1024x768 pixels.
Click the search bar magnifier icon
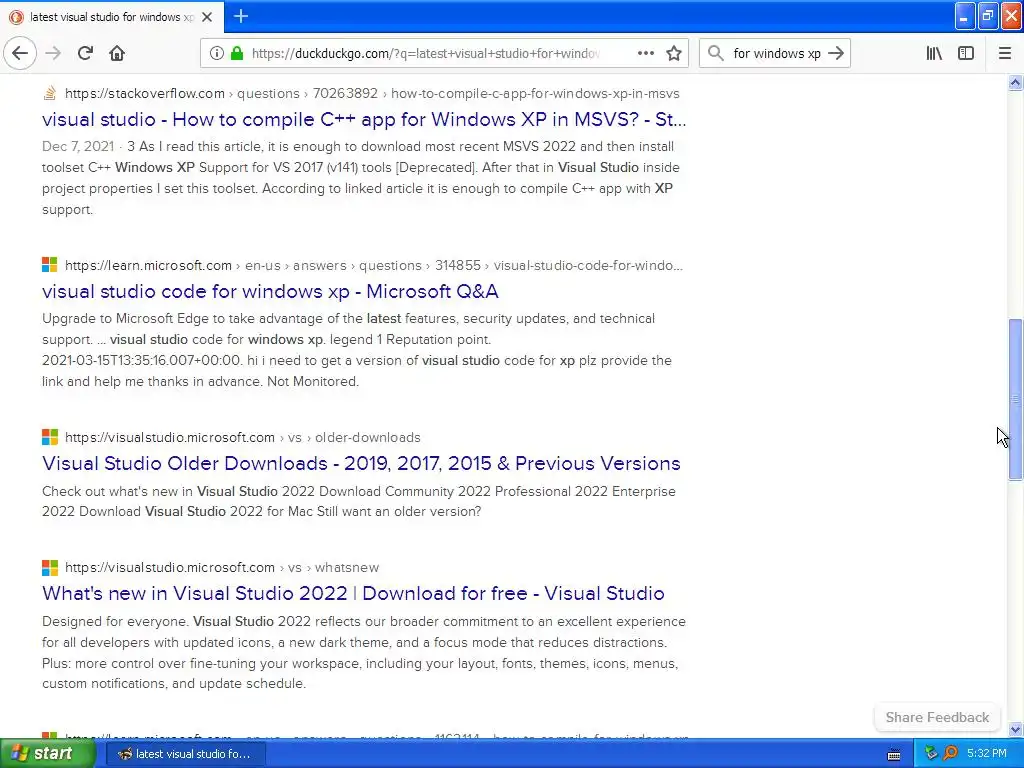pos(716,53)
